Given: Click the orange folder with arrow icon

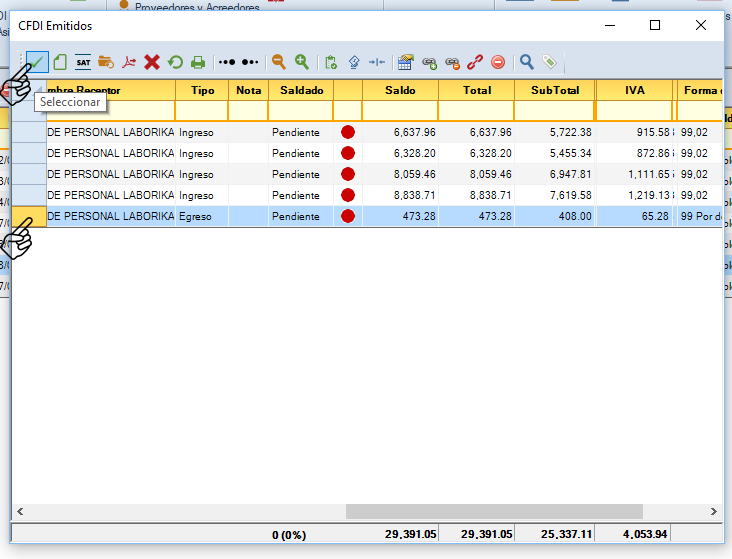Looking at the screenshot, I should click(106, 62).
